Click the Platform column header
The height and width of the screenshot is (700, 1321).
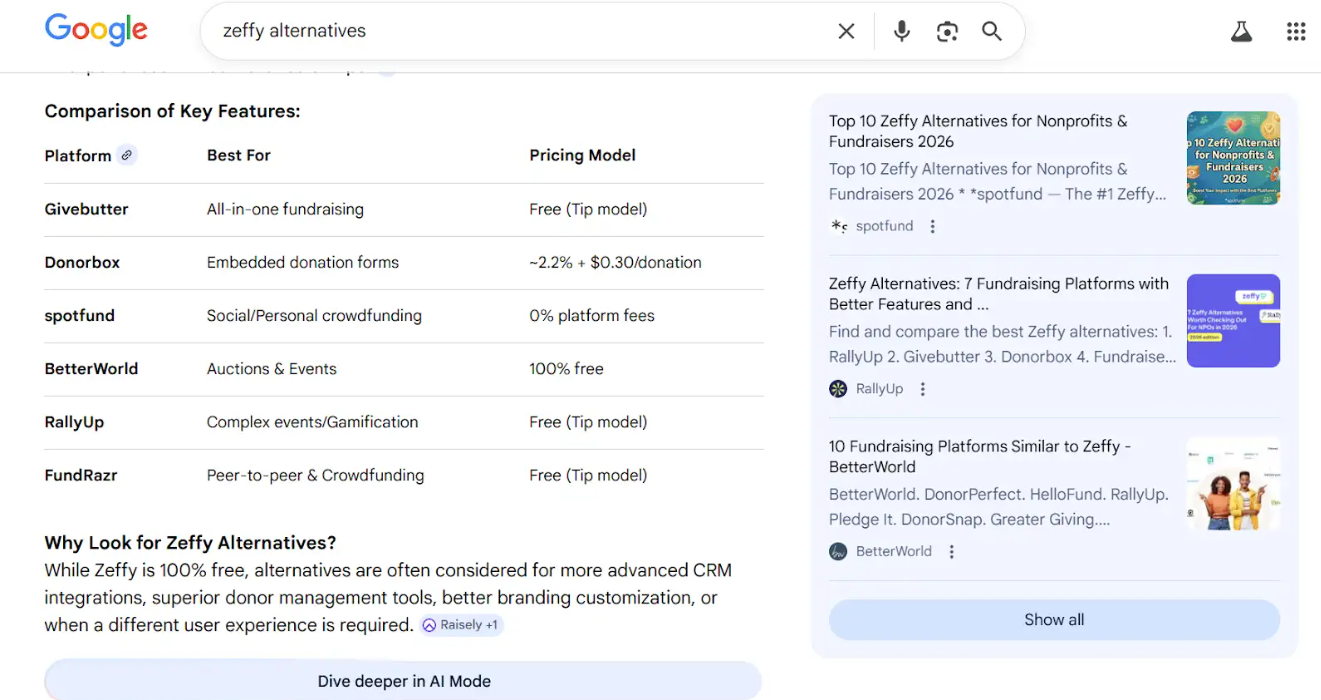coord(78,155)
